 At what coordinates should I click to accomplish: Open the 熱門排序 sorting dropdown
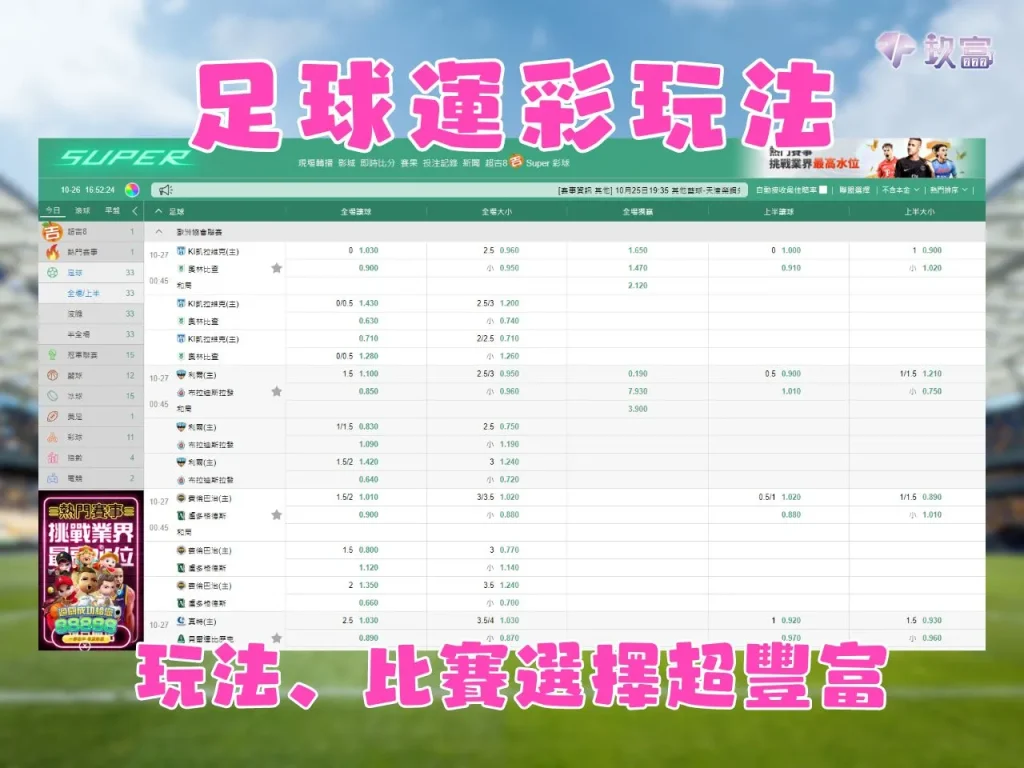click(x=948, y=189)
